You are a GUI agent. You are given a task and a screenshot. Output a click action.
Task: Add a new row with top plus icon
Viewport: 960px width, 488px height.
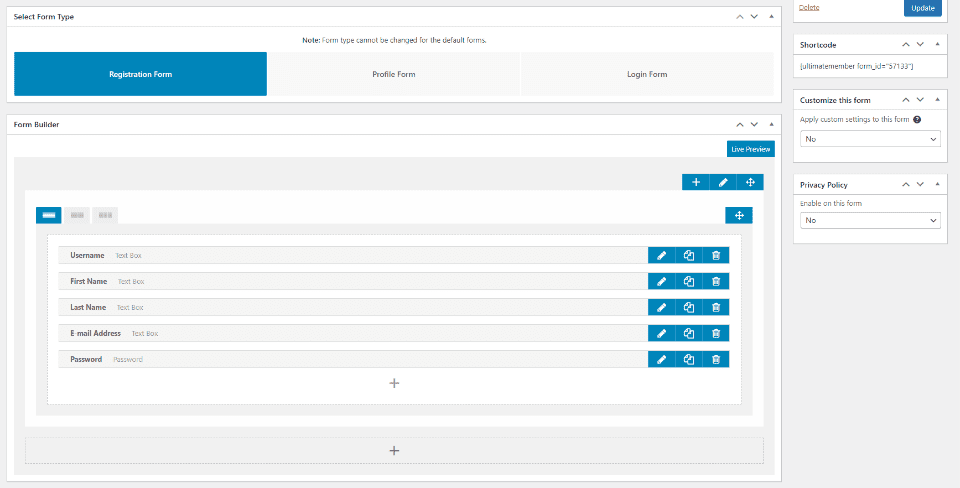[x=696, y=182]
